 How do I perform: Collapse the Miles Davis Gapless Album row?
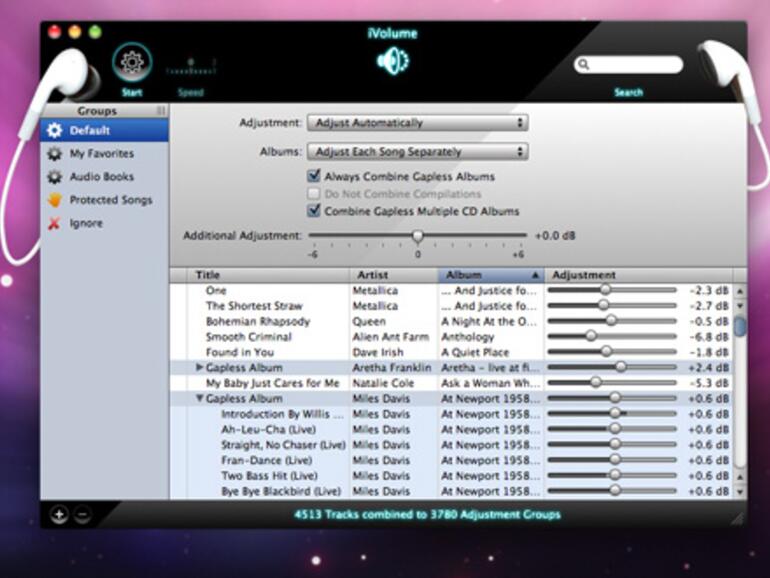pos(200,399)
